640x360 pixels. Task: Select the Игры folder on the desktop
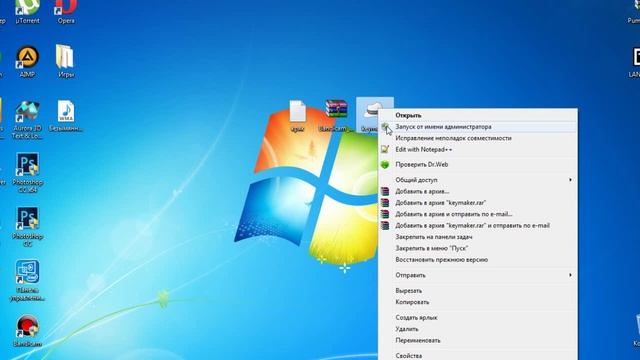click(x=66, y=61)
